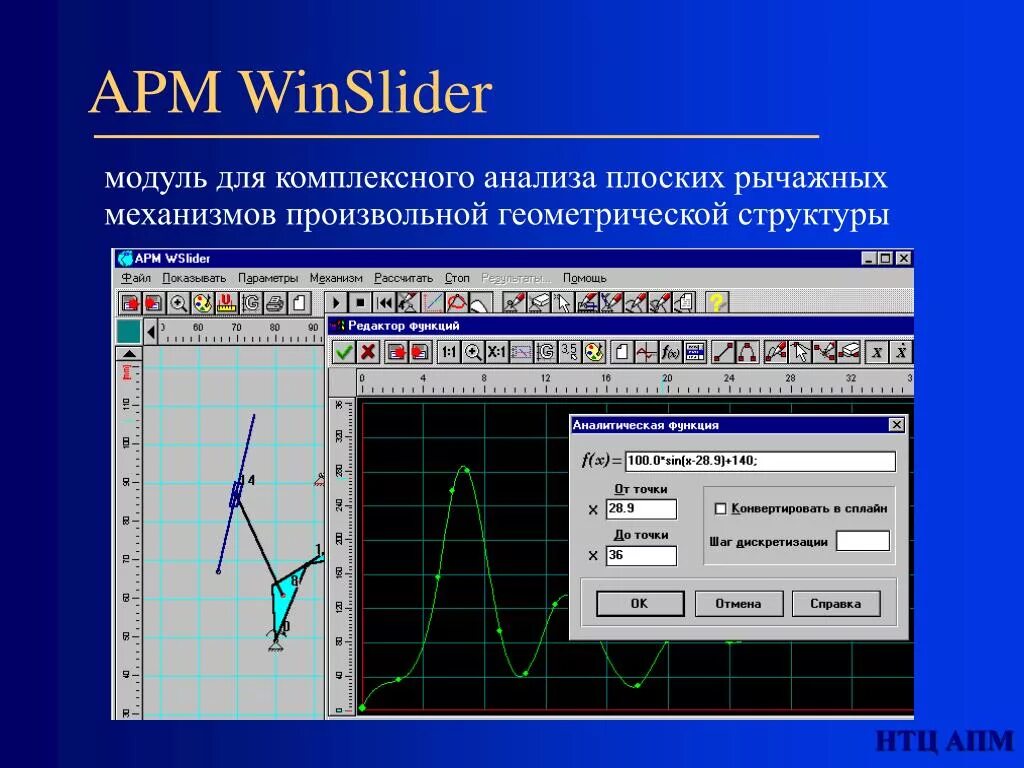Click the straight line segment tool
This screenshot has height=768, width=1024.
723,352
